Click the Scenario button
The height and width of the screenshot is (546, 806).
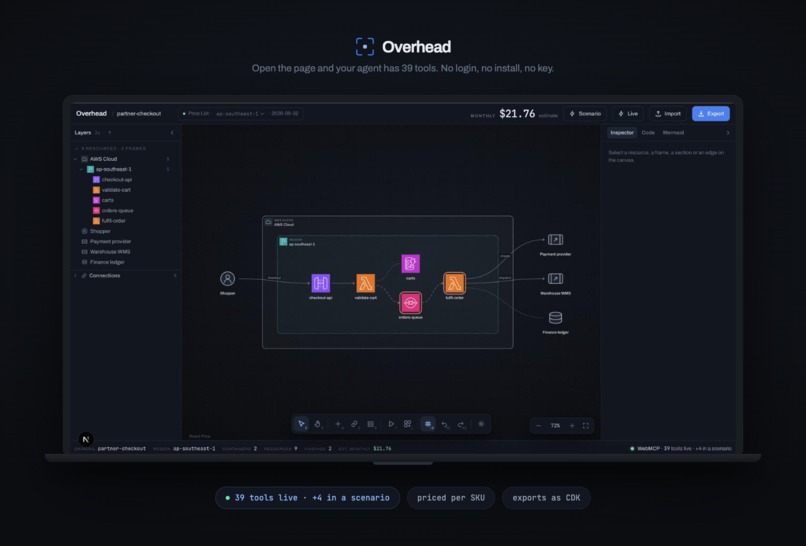click(x=585, y=114)
